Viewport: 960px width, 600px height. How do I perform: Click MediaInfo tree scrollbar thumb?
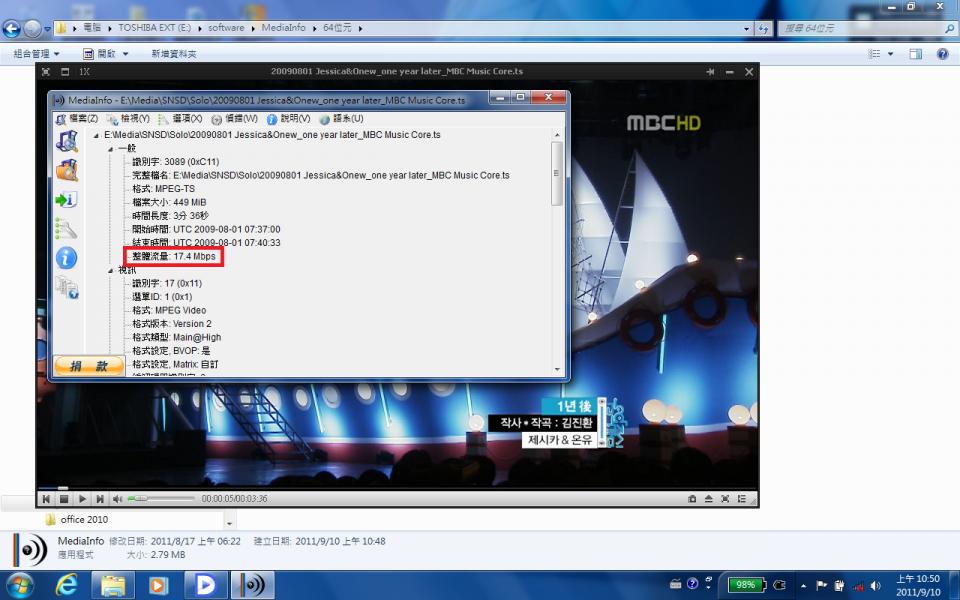point(557,173)
